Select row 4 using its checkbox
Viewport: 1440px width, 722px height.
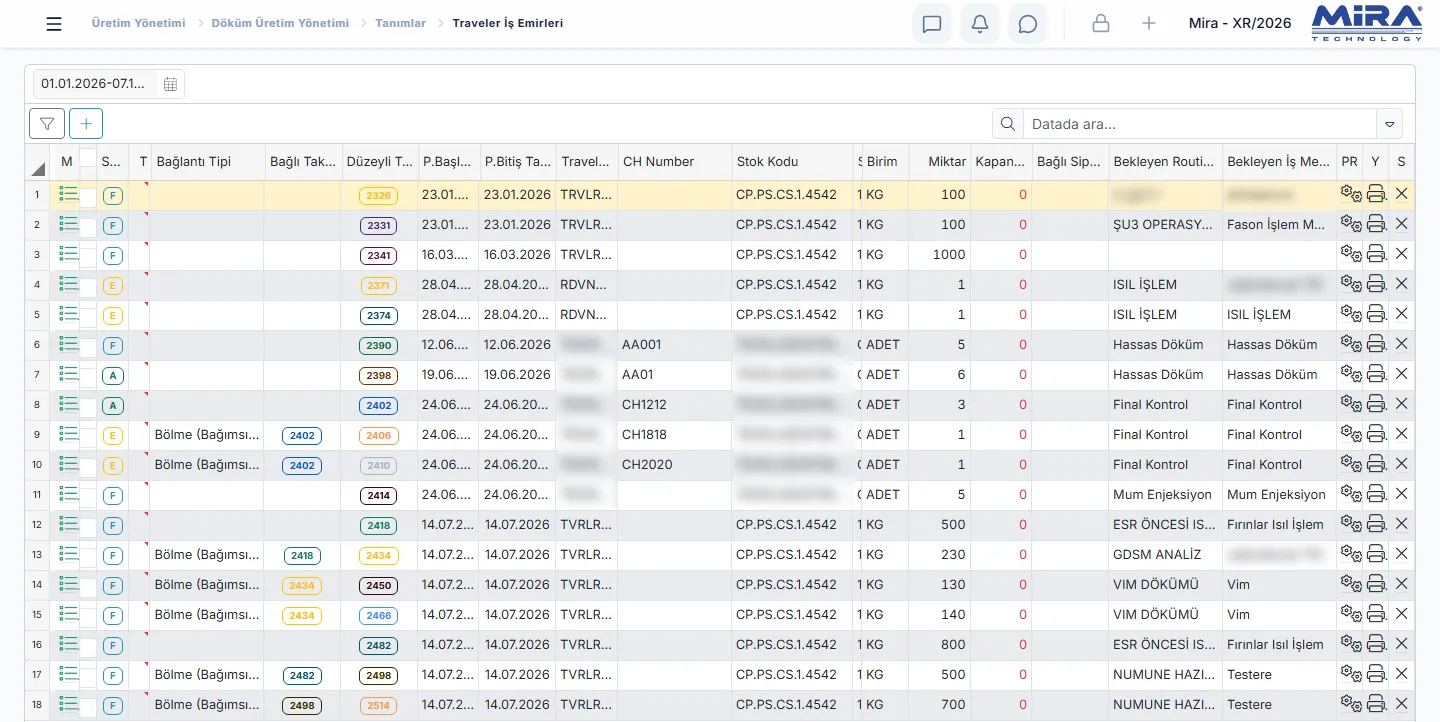pos(88,288)
